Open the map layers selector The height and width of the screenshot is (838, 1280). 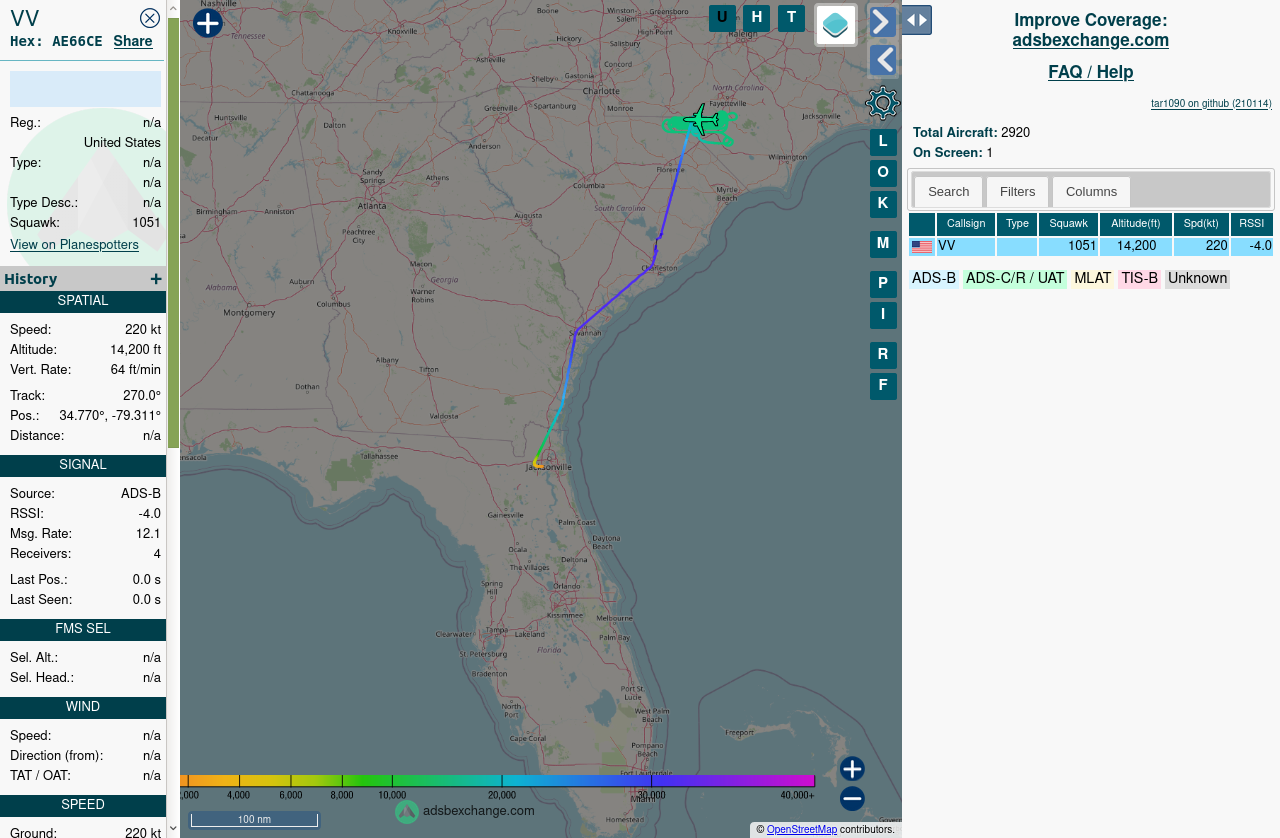tap(836, 25)
